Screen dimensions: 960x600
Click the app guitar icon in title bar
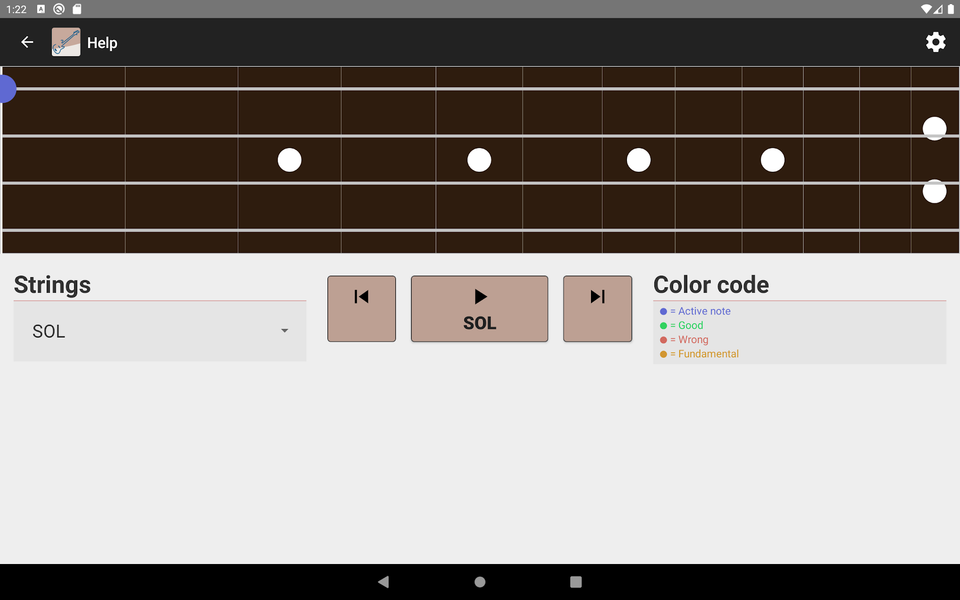click(65, 42)
